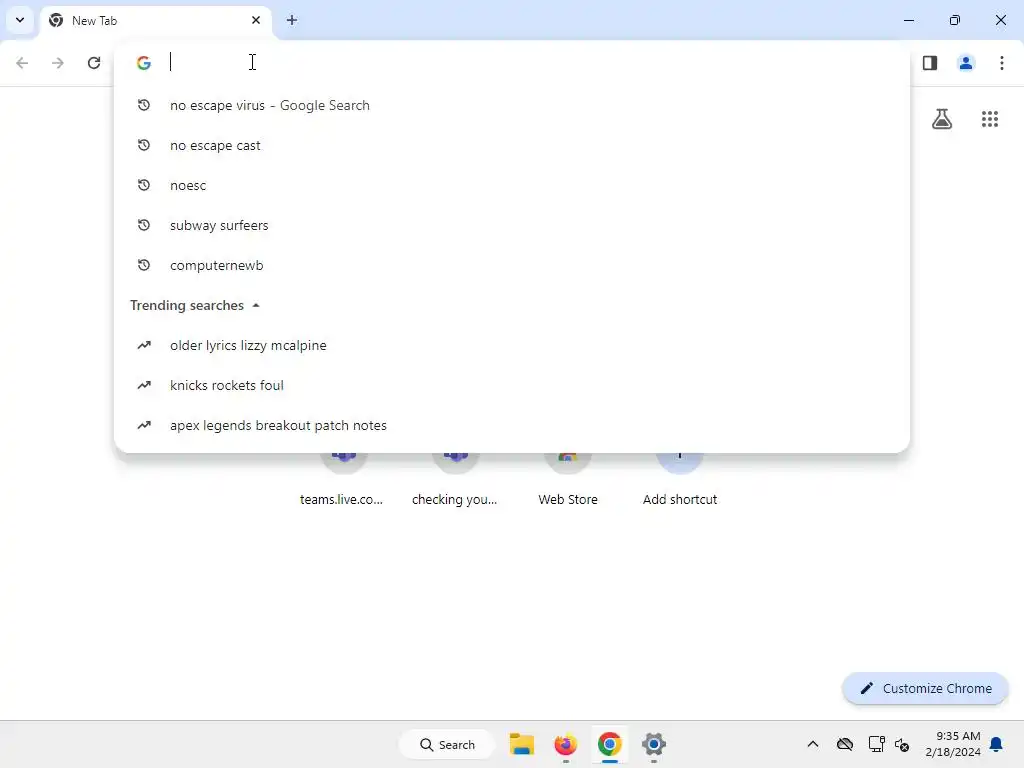
Task: Go back with the back arrow
Action: coord(22,63)
